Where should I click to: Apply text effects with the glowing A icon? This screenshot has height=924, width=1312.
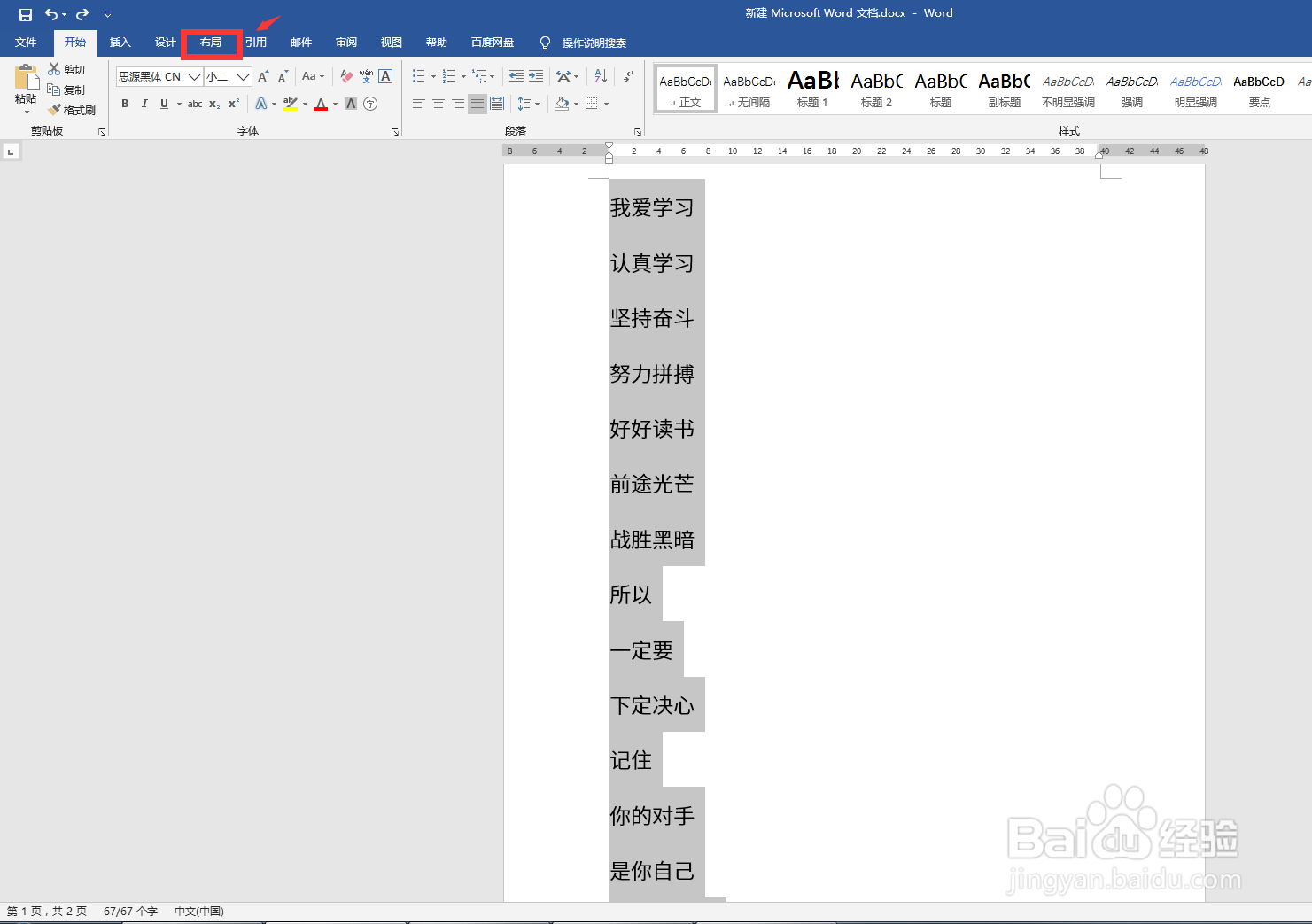point(261,104)
